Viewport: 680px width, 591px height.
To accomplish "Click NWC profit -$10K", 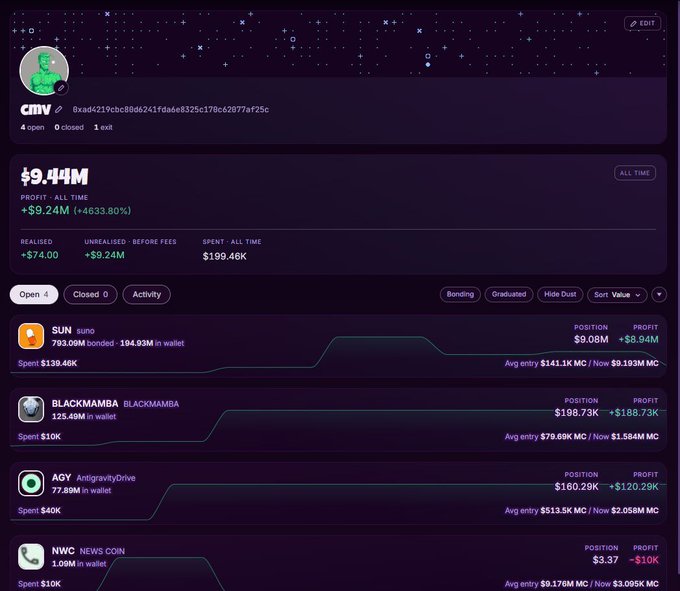I will [644, 560].
